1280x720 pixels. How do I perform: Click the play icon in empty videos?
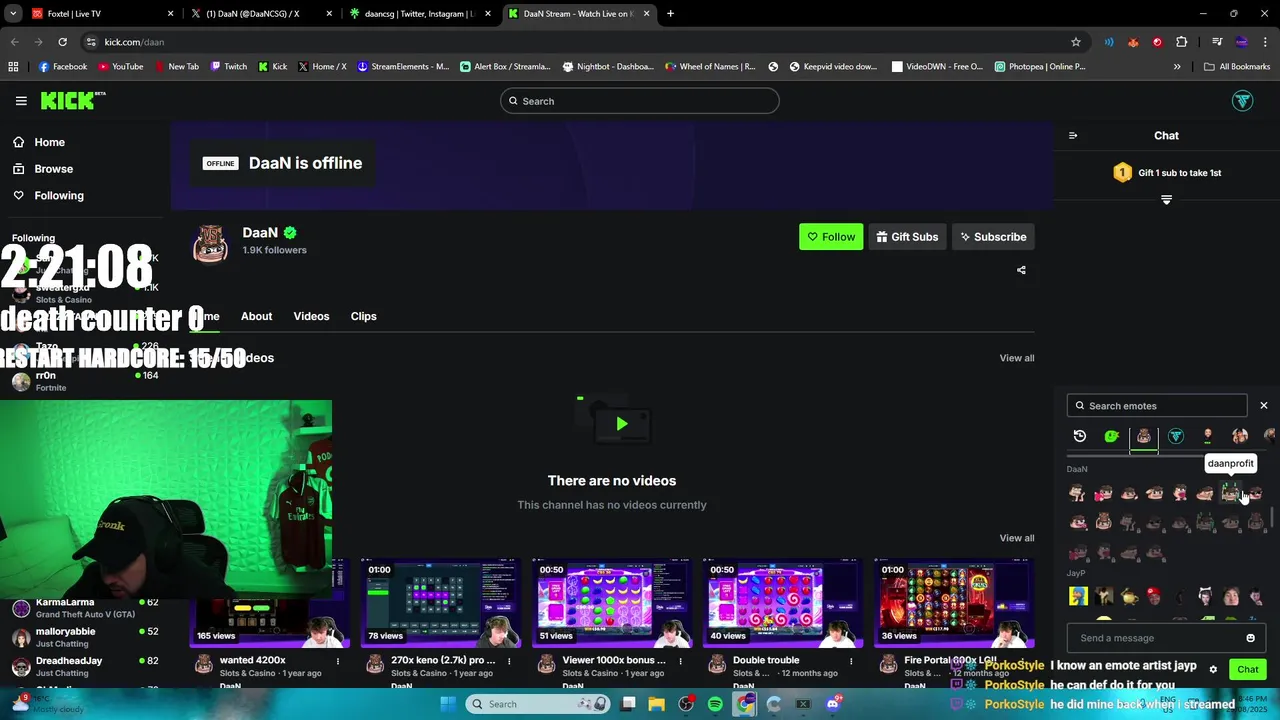[x=621, y=424]
